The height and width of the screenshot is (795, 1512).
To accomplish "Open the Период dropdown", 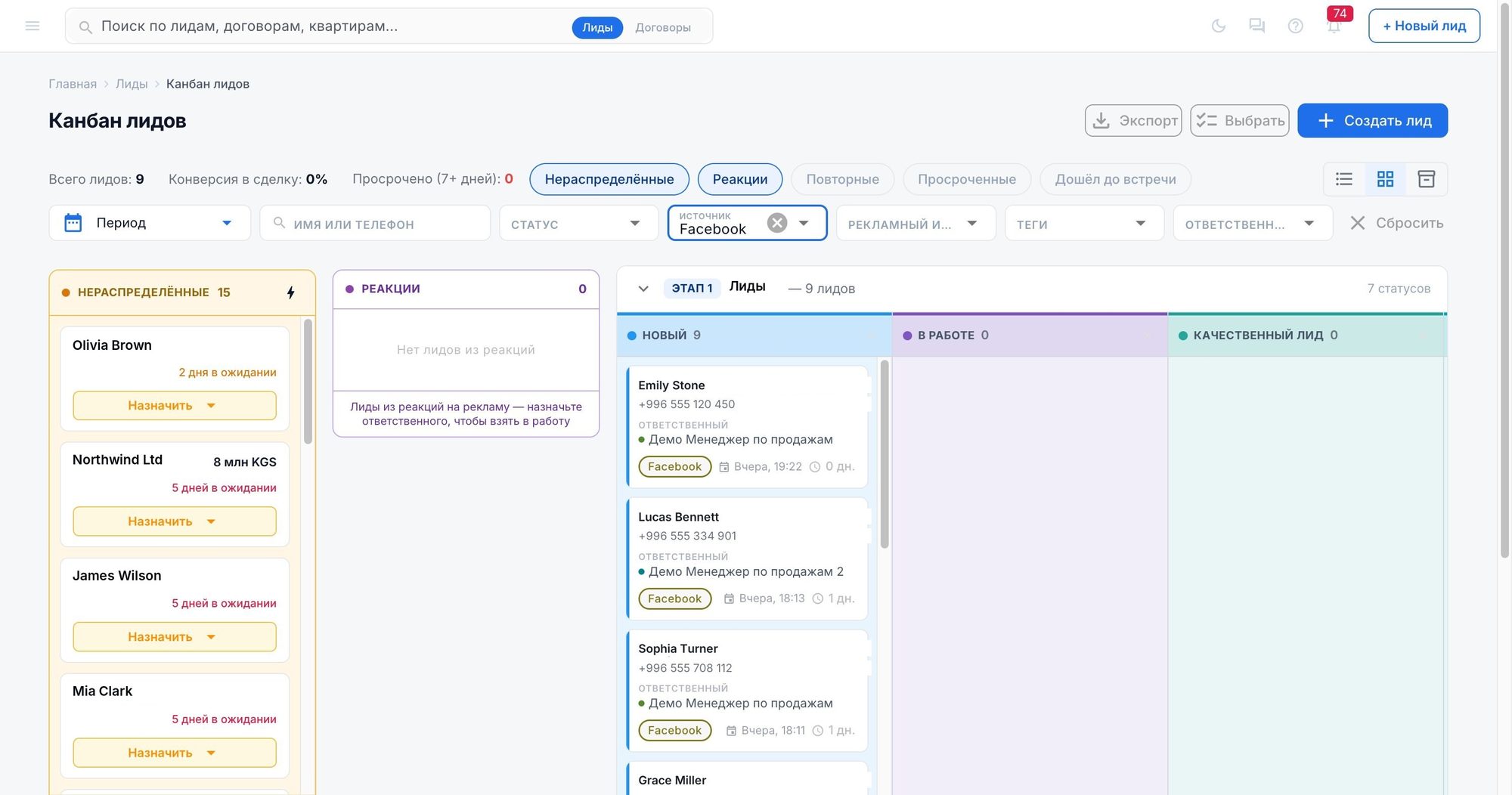I will tap(150, 223).
